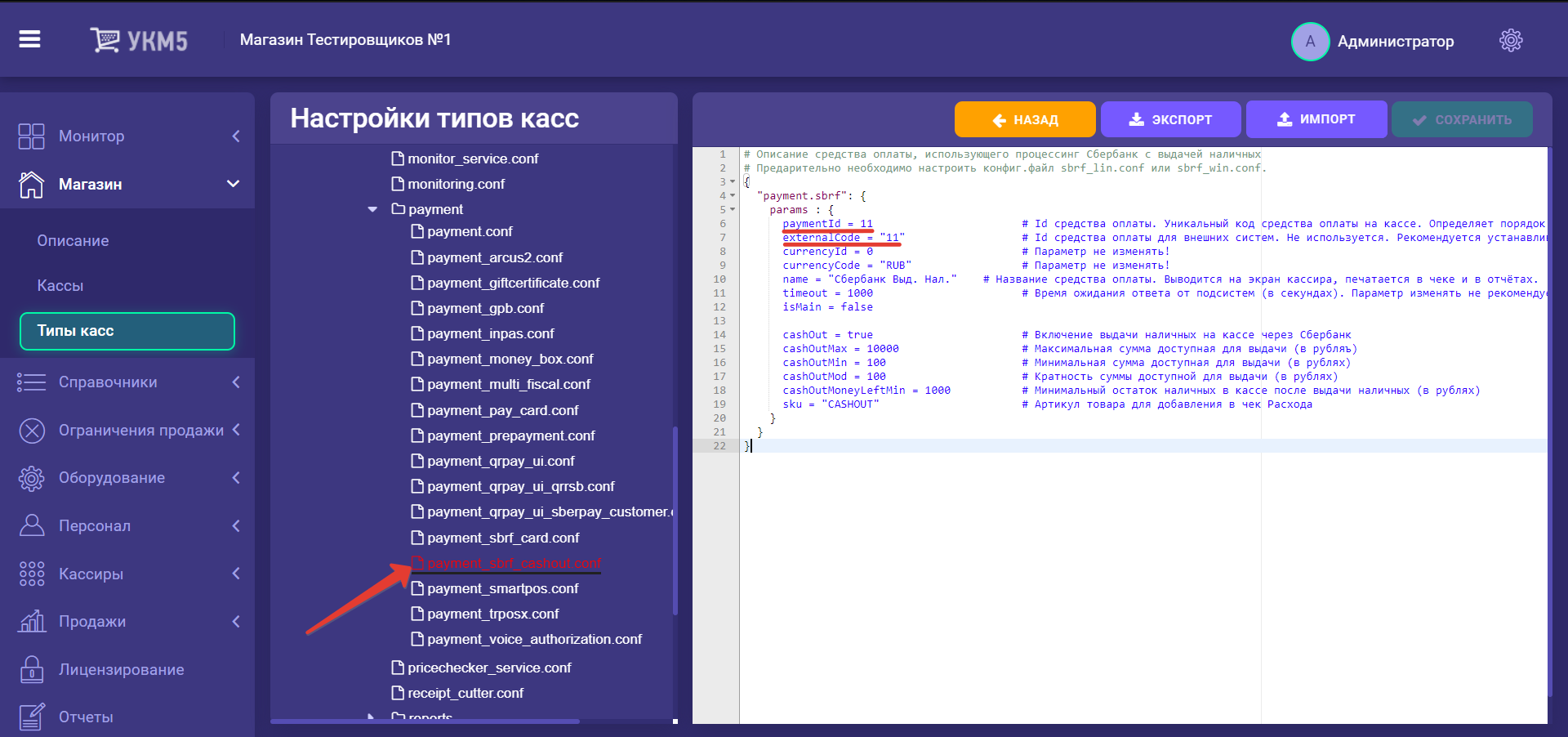Expand the Ограничения продажи chevron

pyautogui.click(x=236, y=430)
